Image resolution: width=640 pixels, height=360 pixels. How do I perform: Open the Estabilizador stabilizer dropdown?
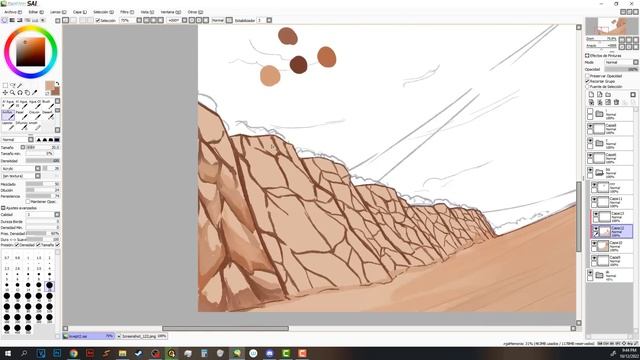pos(269,20)
